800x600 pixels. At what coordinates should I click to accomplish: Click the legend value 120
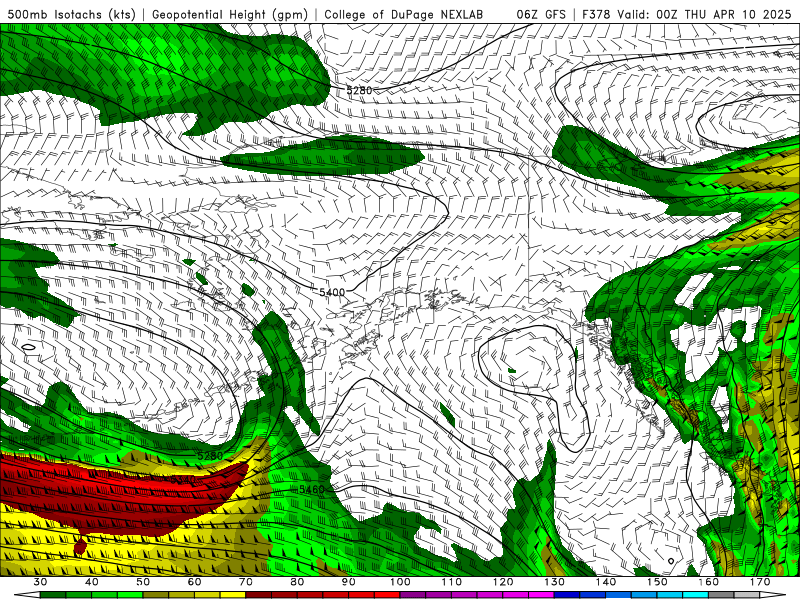(503, 582)
